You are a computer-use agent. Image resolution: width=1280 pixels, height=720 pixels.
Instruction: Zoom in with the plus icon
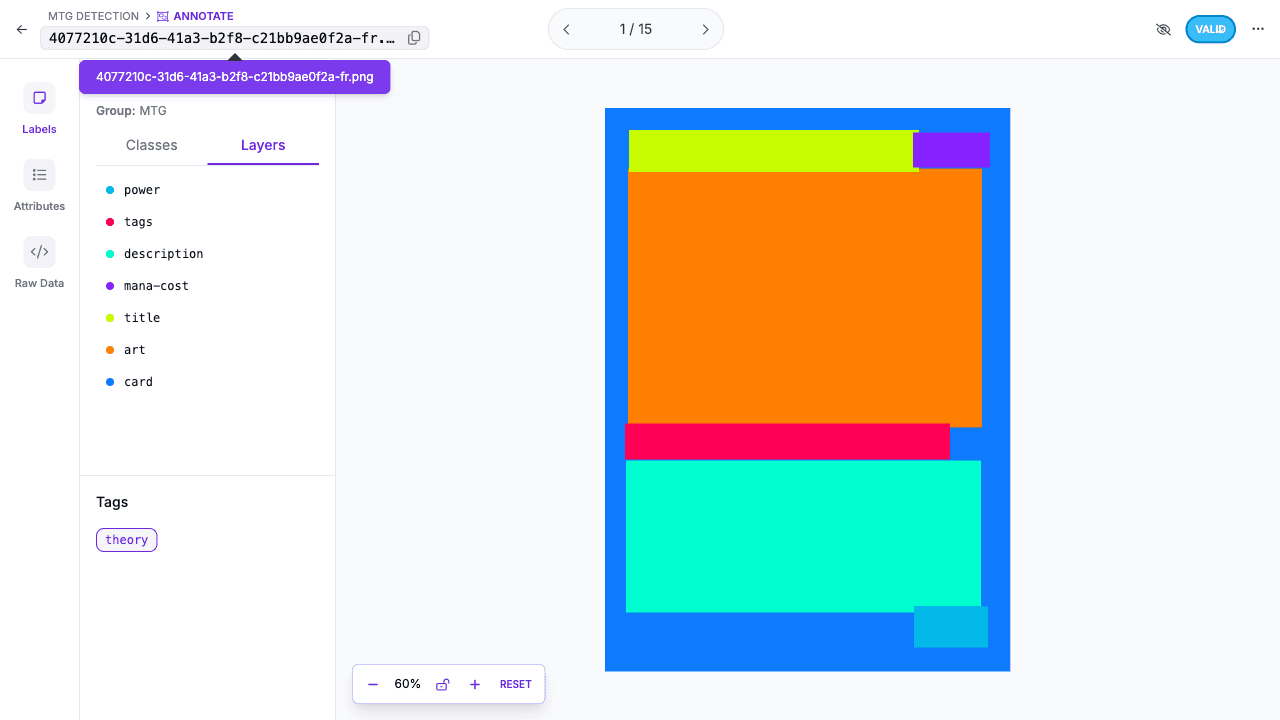[x=475, y=684]
